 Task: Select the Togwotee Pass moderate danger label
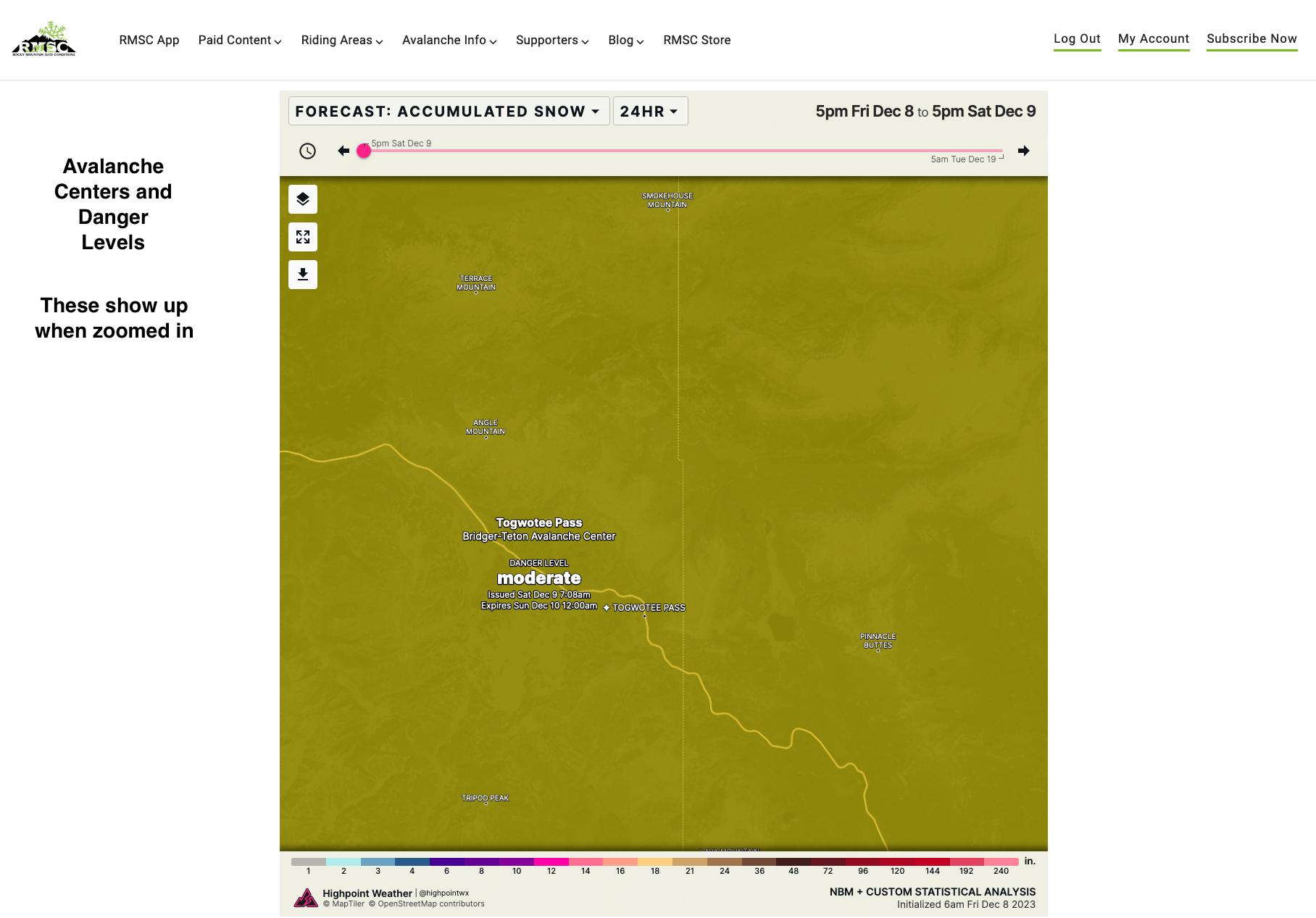(x=538, y=577)
